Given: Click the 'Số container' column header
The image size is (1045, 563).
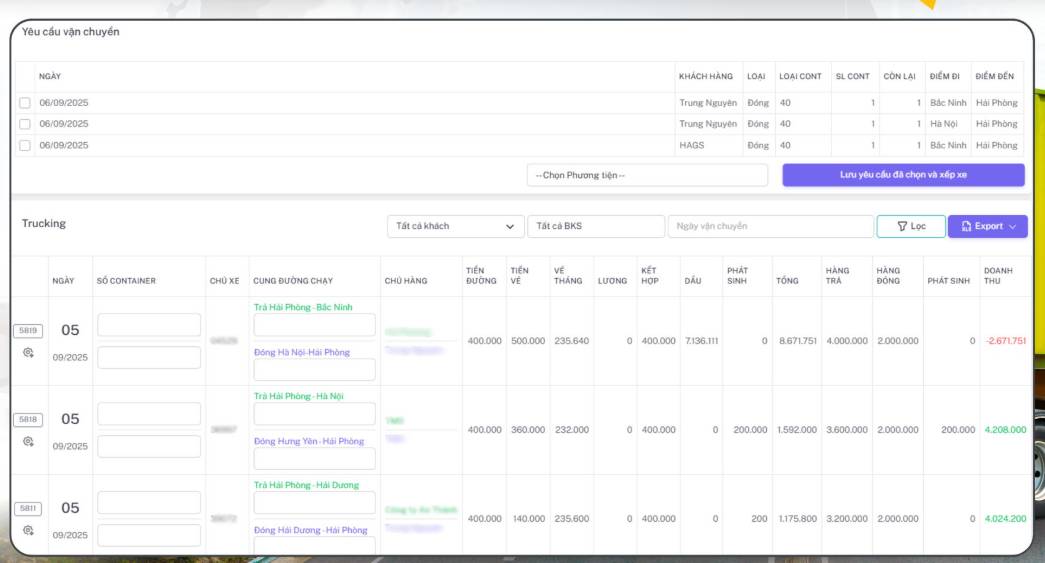Looking at the screenshot, I should tap(126, 281).
